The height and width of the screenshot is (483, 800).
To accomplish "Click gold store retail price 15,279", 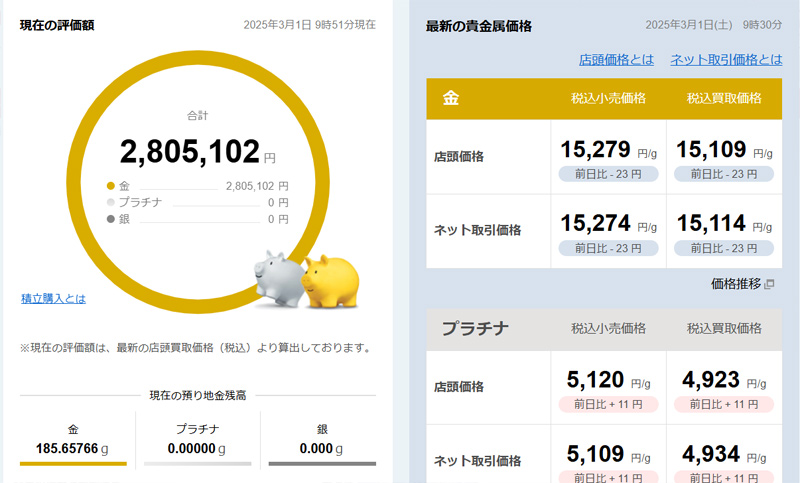I will point(595,149).
